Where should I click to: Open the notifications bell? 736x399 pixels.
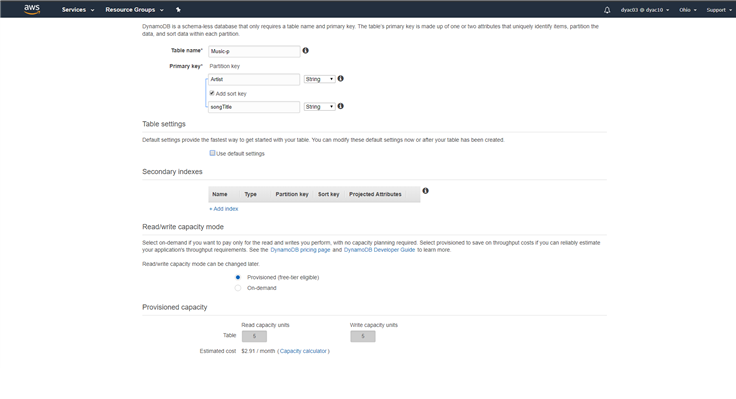pos(607,10)
